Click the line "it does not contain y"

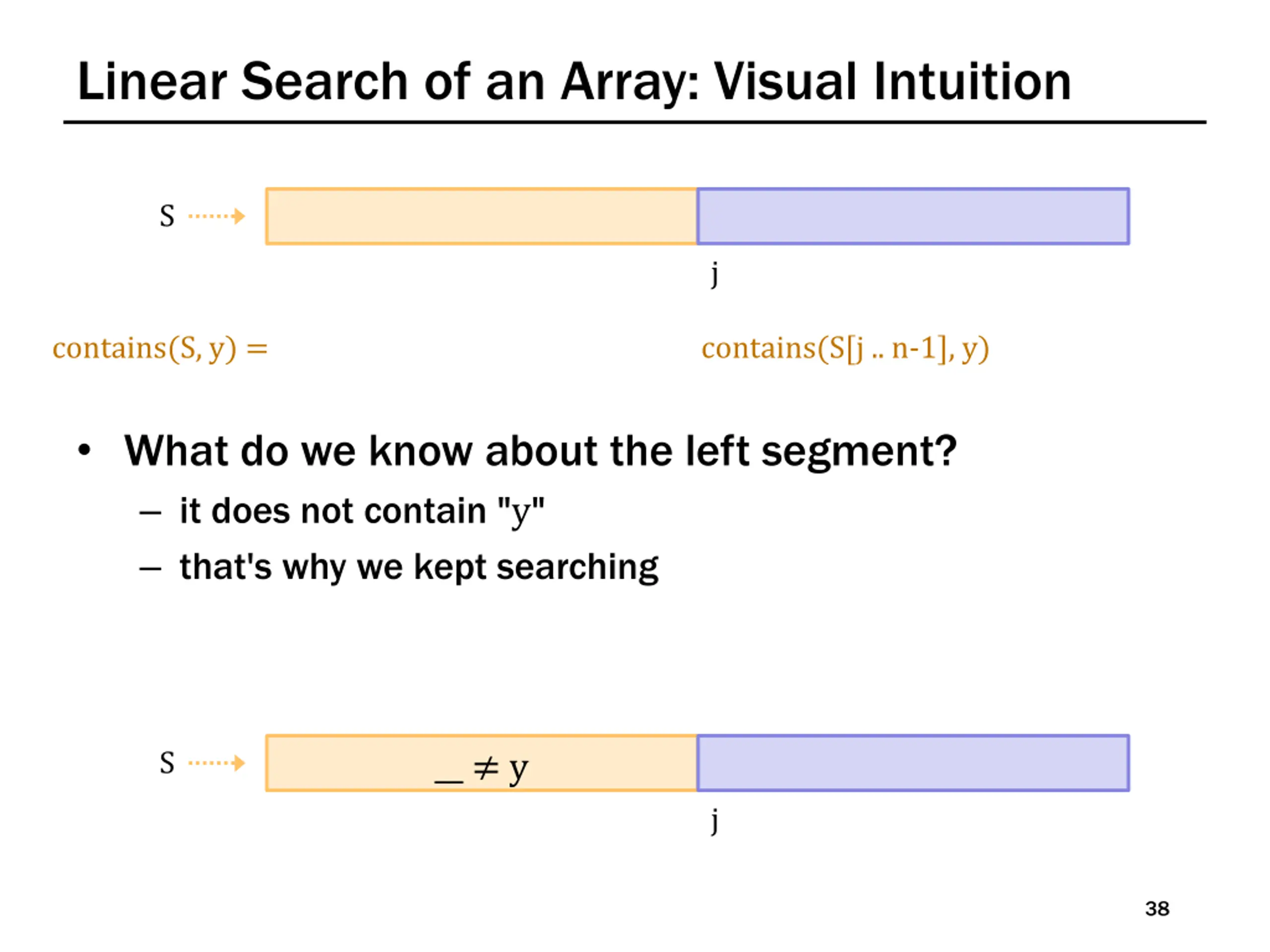pos(362,511)
